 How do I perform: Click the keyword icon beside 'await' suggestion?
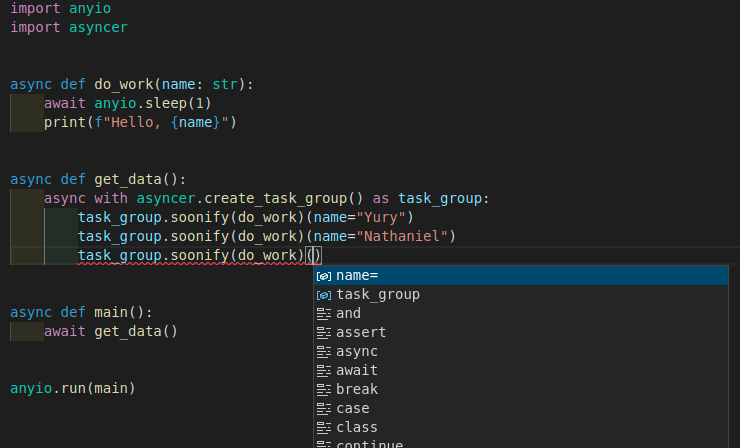point(323,370)
